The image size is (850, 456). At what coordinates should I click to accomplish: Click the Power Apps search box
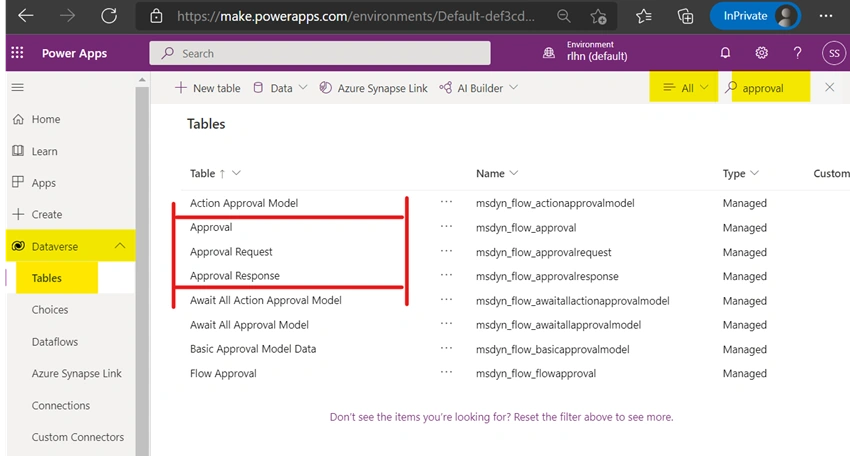(x=320, y=53)
